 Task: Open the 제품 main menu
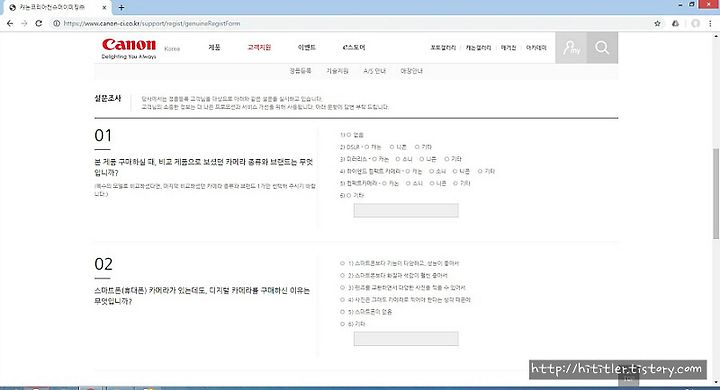tap(214, 47)
